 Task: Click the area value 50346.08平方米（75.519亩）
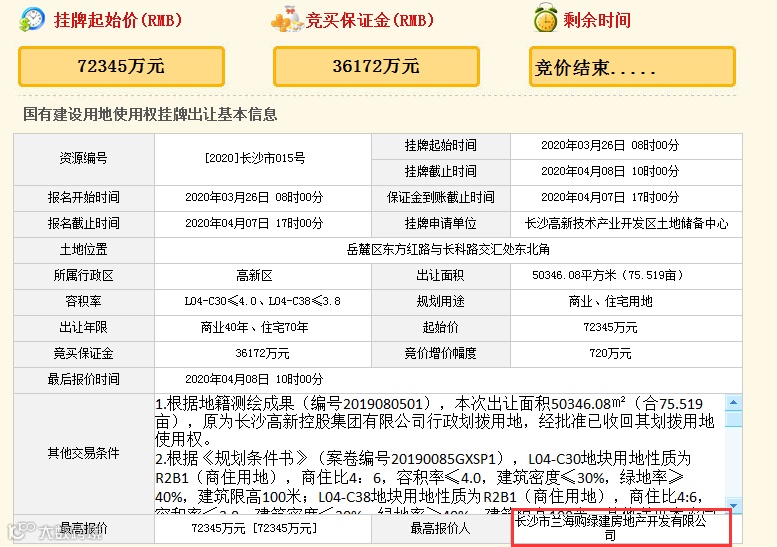(608, 275)
